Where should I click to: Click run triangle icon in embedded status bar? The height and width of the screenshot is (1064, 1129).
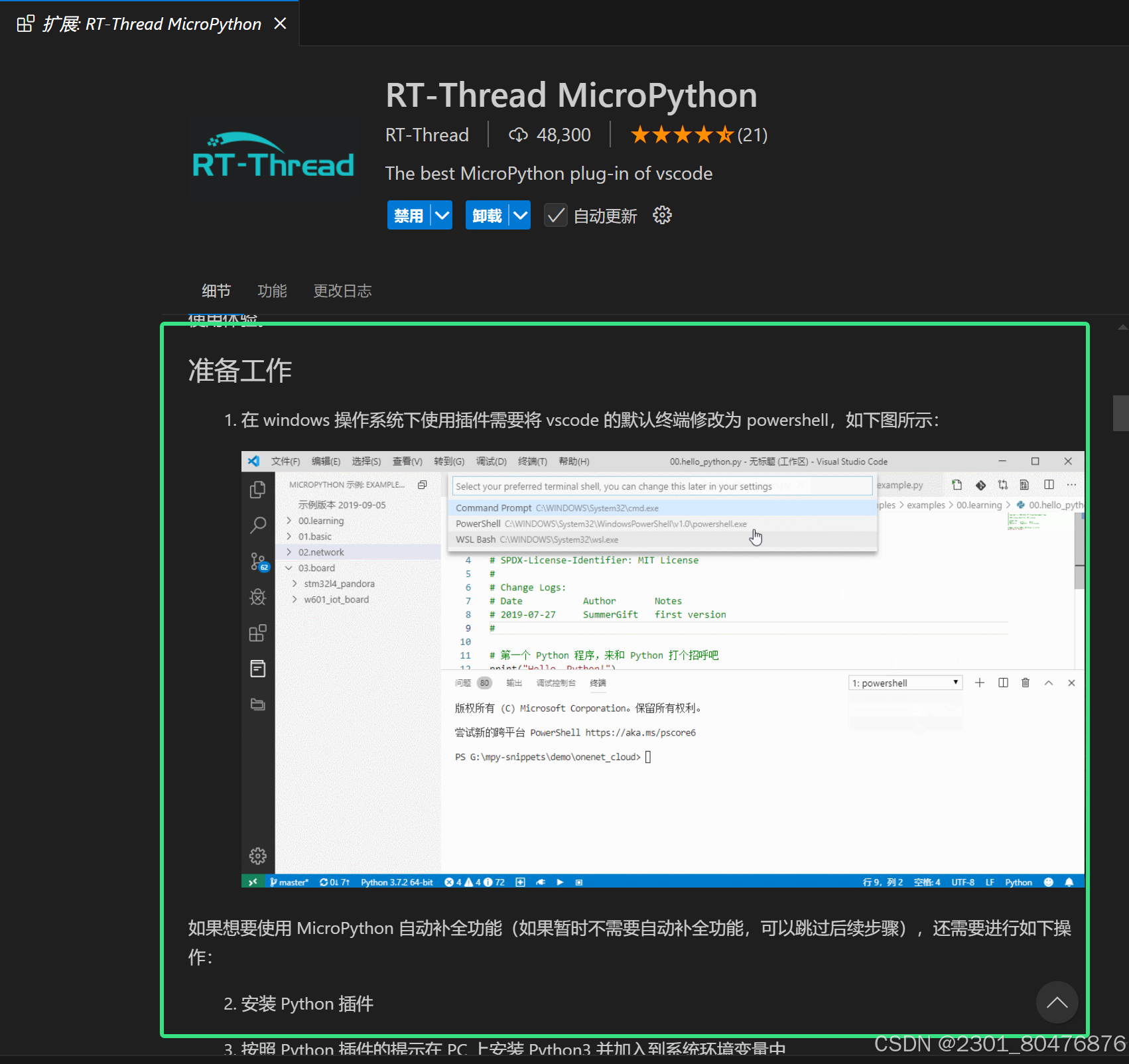[x=560, y=882]
